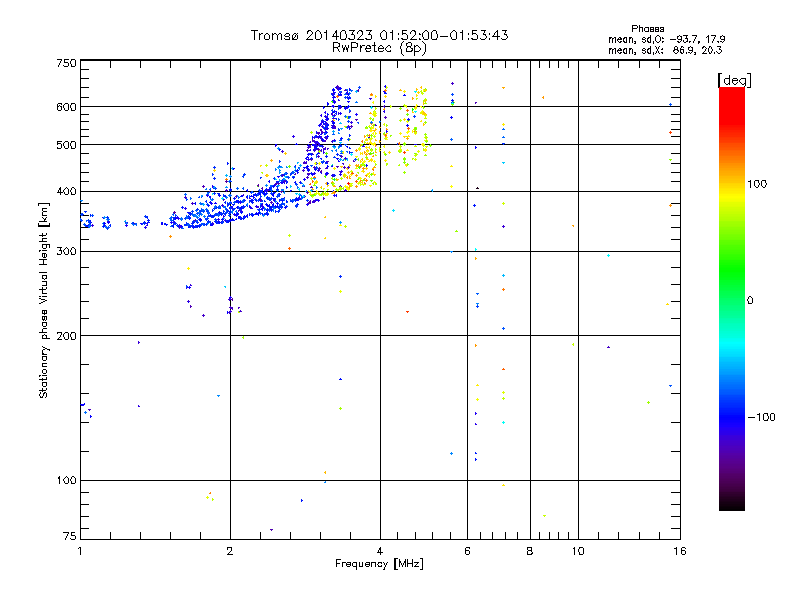Click the 'Phases' header text

click(x=647, y=29)
